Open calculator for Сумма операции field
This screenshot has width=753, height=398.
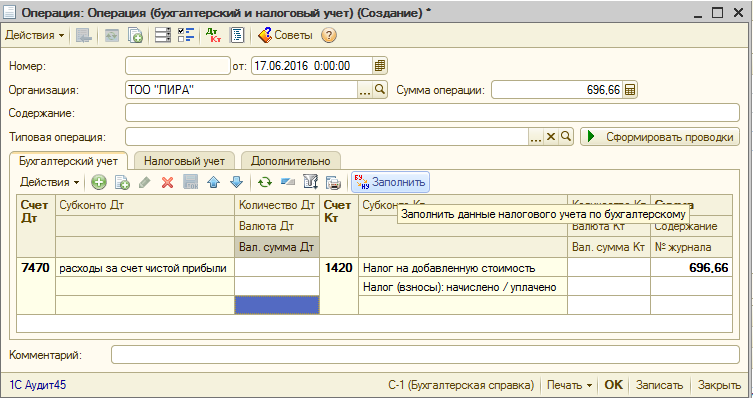630,90
